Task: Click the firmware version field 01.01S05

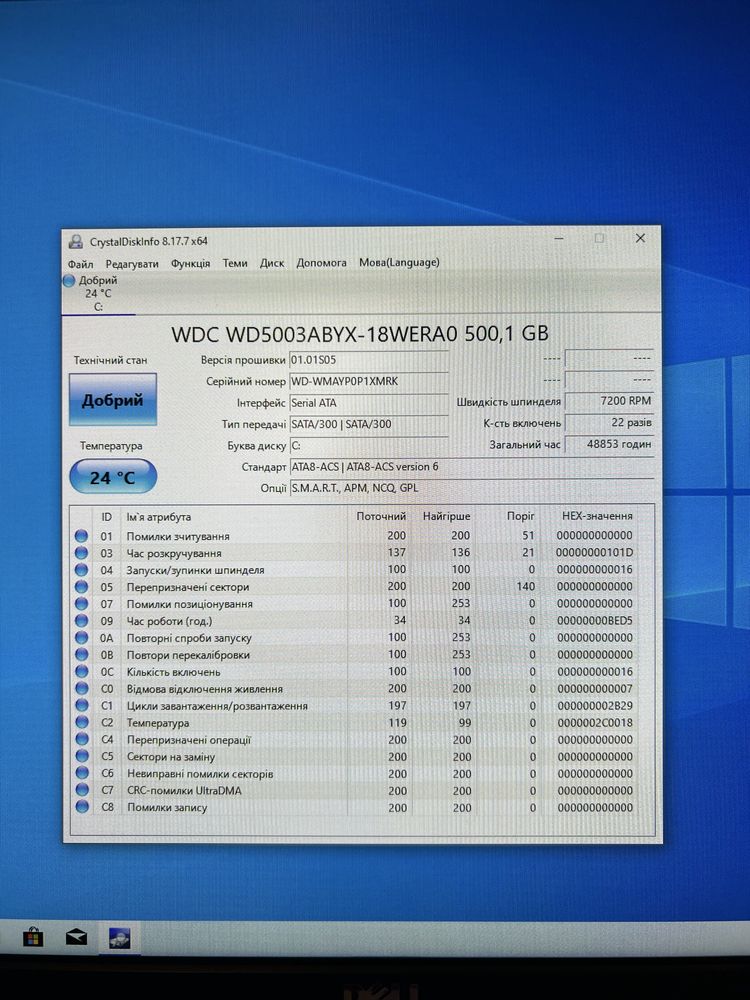Action: click(369, 360)
